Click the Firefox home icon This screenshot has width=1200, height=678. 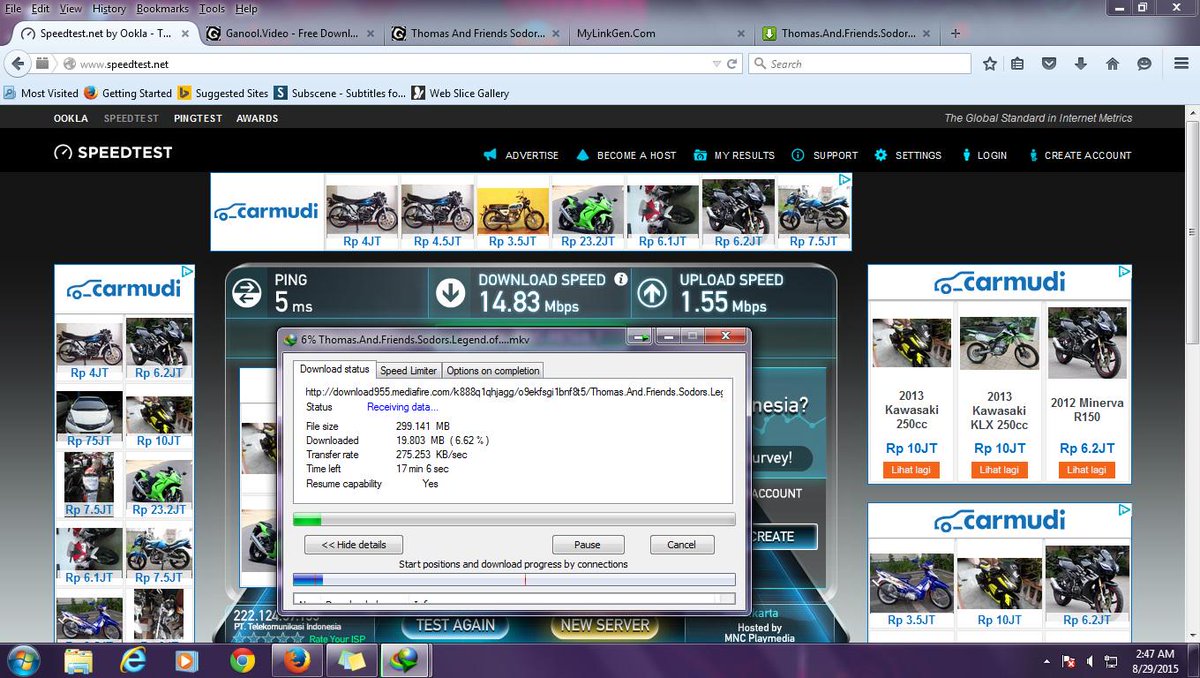pos(1112,64)
